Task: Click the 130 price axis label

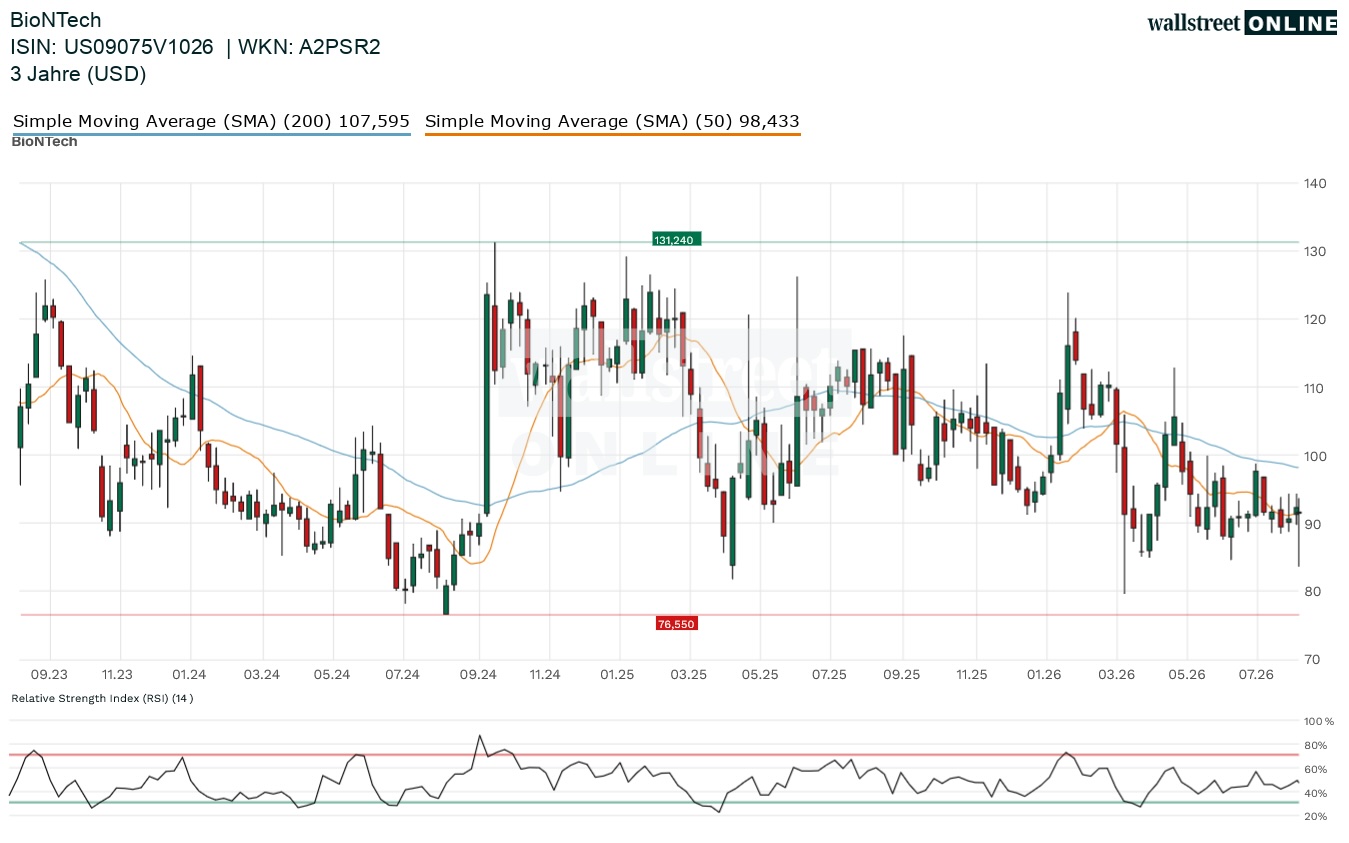Action: (x=1314, y=252)
